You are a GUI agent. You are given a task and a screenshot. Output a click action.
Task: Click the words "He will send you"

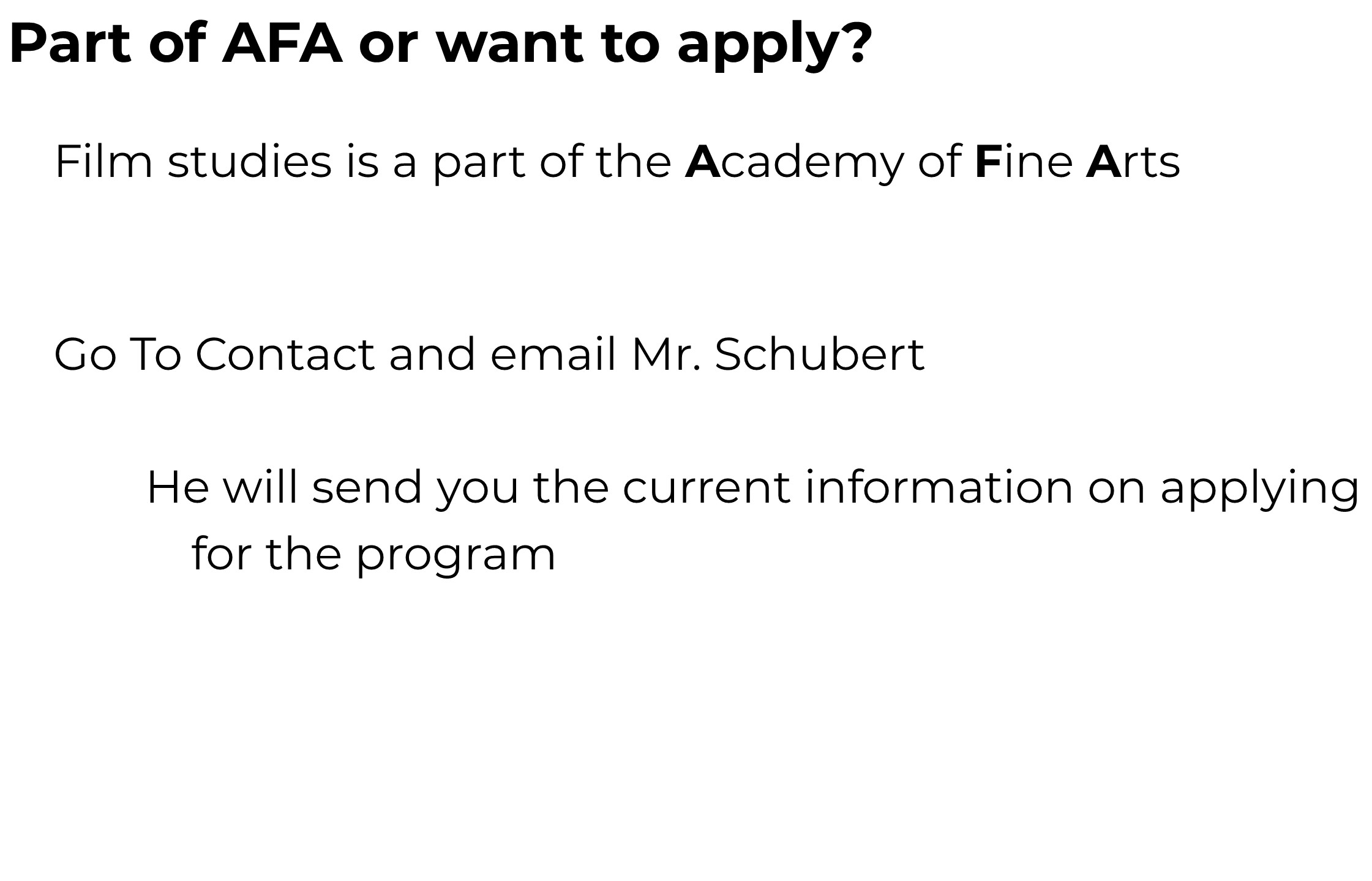point(332,488)
